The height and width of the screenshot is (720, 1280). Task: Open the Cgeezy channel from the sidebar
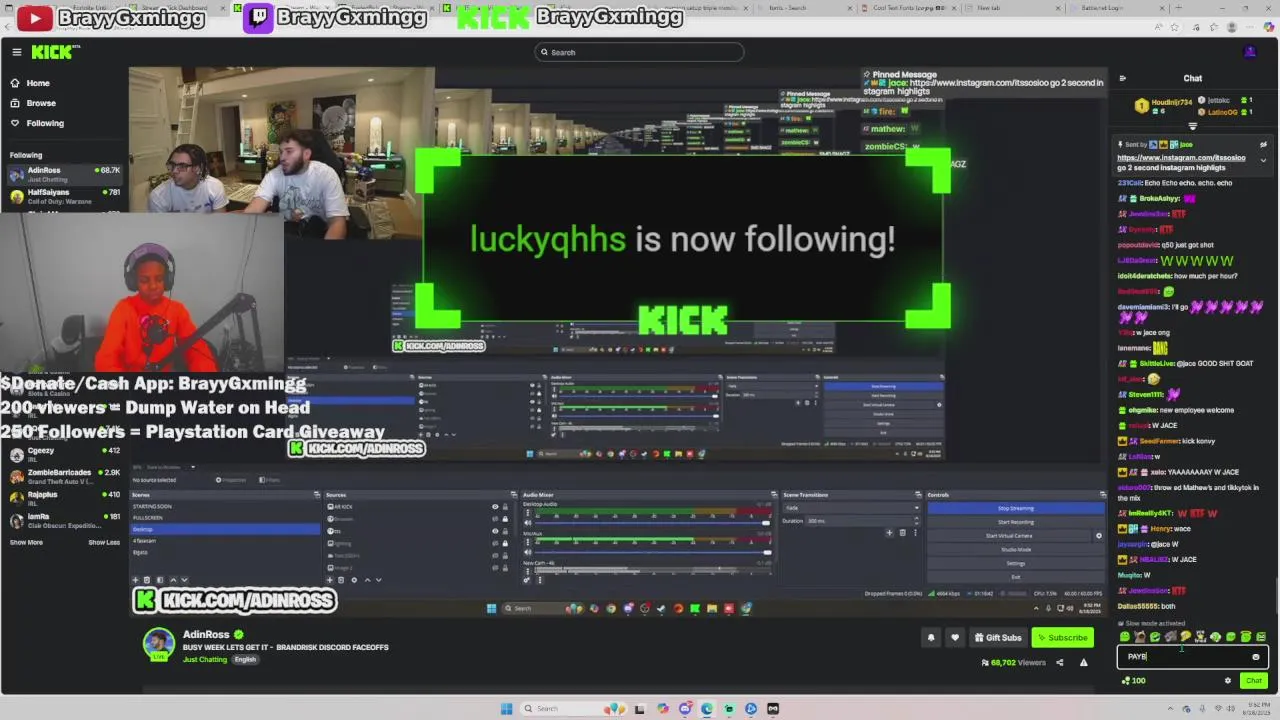click(x=65, y=454)
